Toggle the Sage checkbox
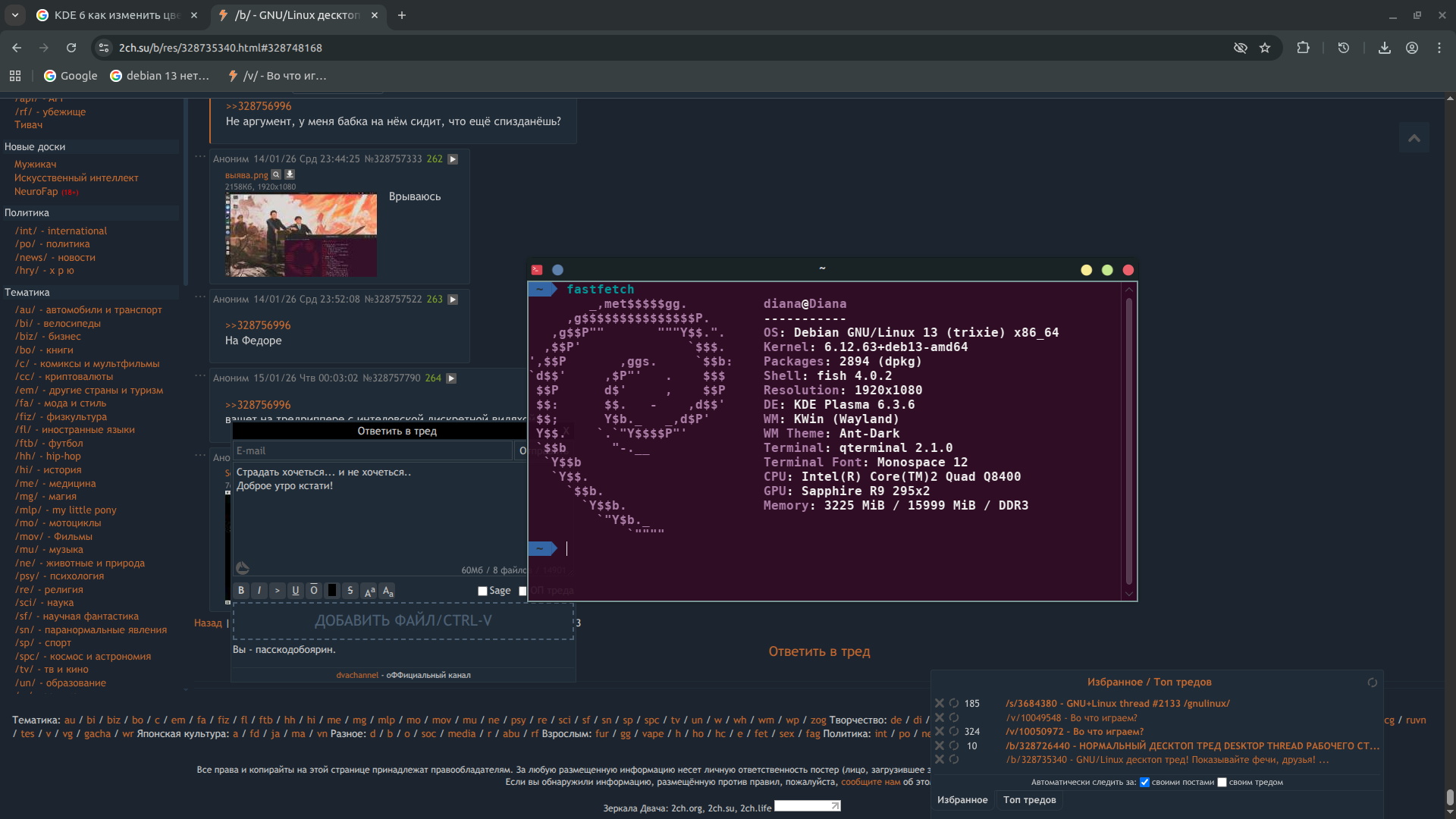Image resolution: width=1456 pixels, height=819 pixels. point(482,591)
